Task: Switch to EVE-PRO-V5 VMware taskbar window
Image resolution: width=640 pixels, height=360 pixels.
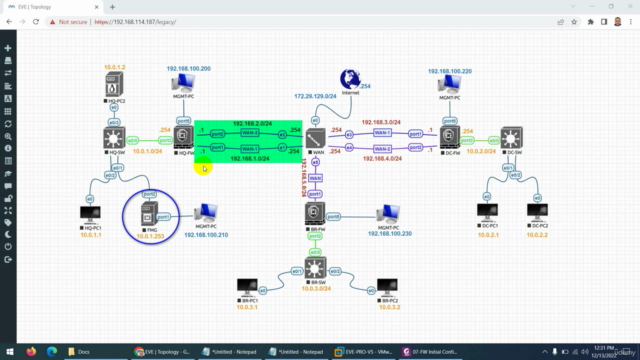Action: pos(363,351)
